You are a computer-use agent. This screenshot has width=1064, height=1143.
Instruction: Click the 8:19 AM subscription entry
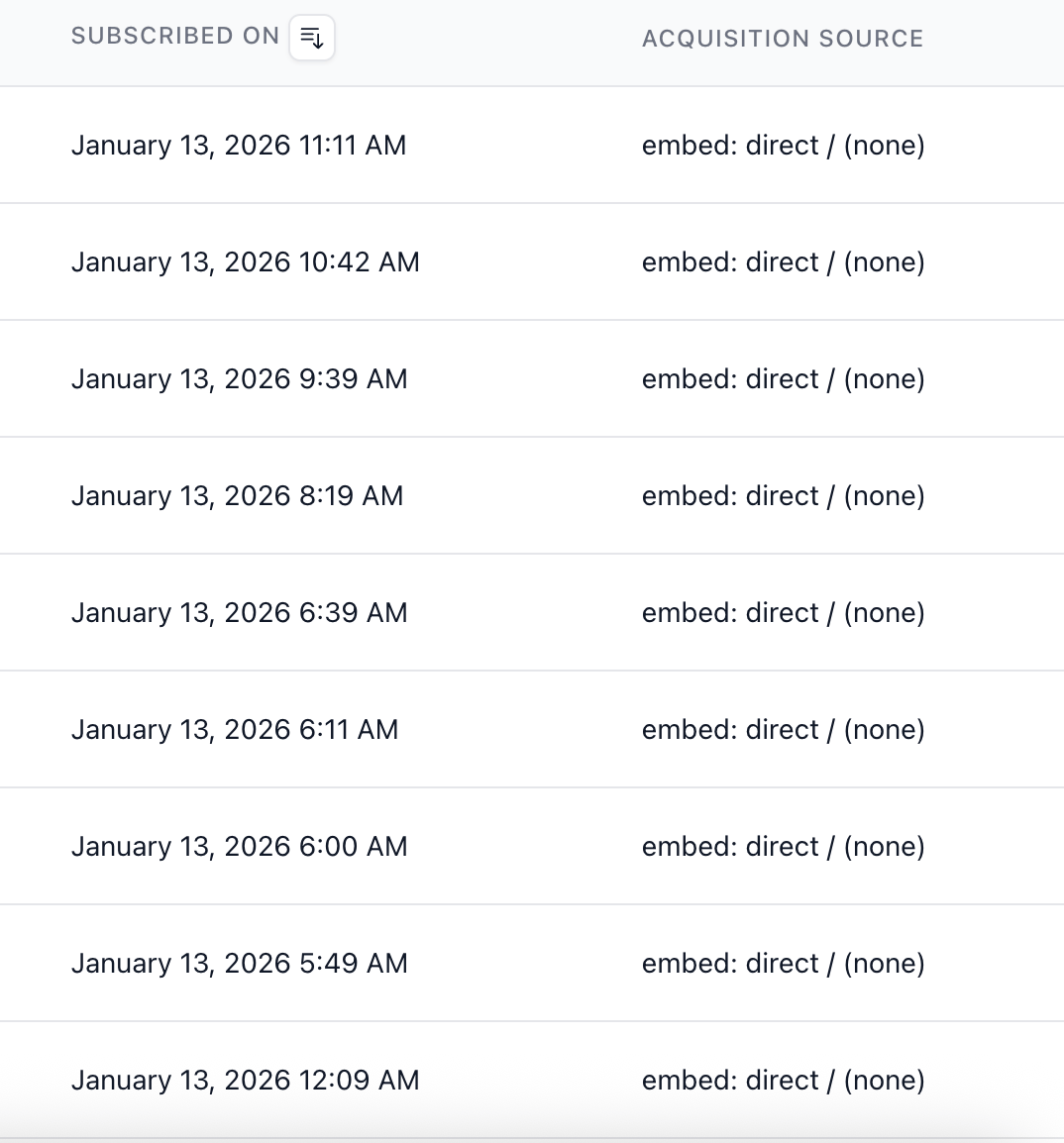click(238, 496)
